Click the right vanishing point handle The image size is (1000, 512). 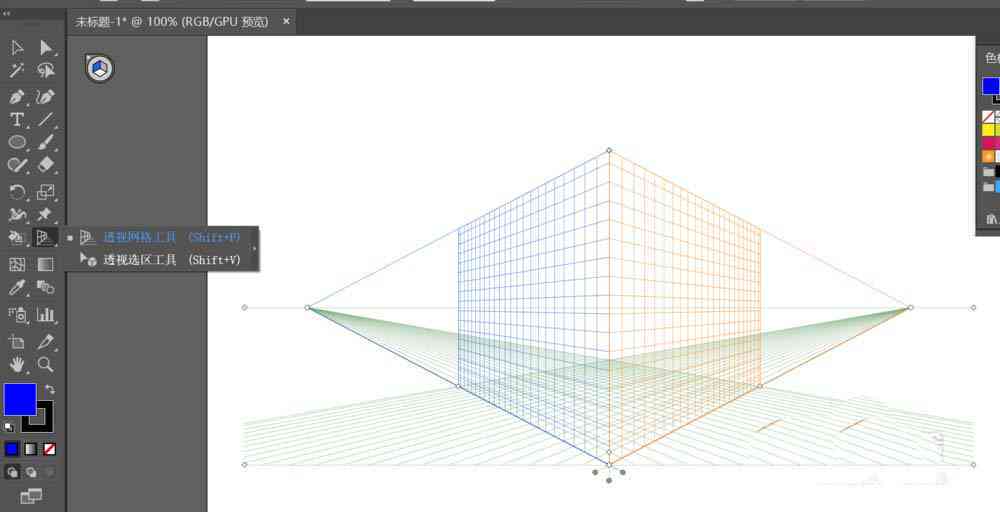911,307
